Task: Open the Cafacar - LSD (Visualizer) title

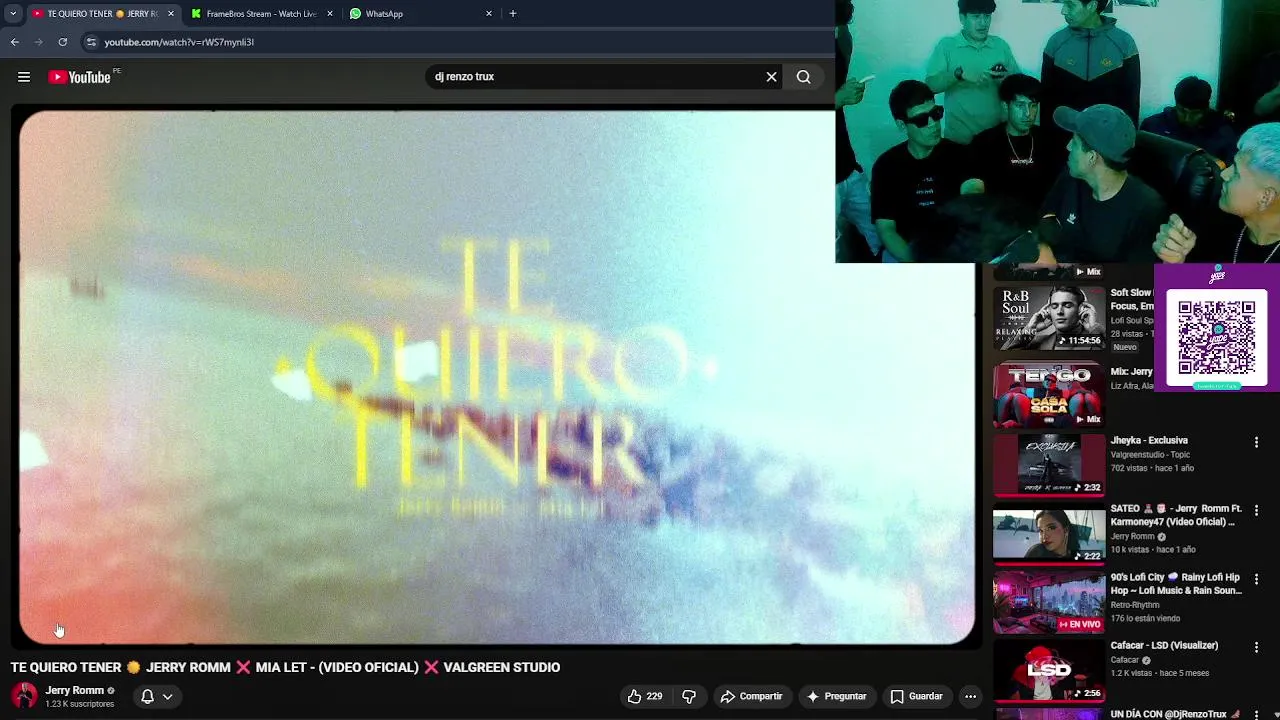Action: click(x=1164, y=646)
